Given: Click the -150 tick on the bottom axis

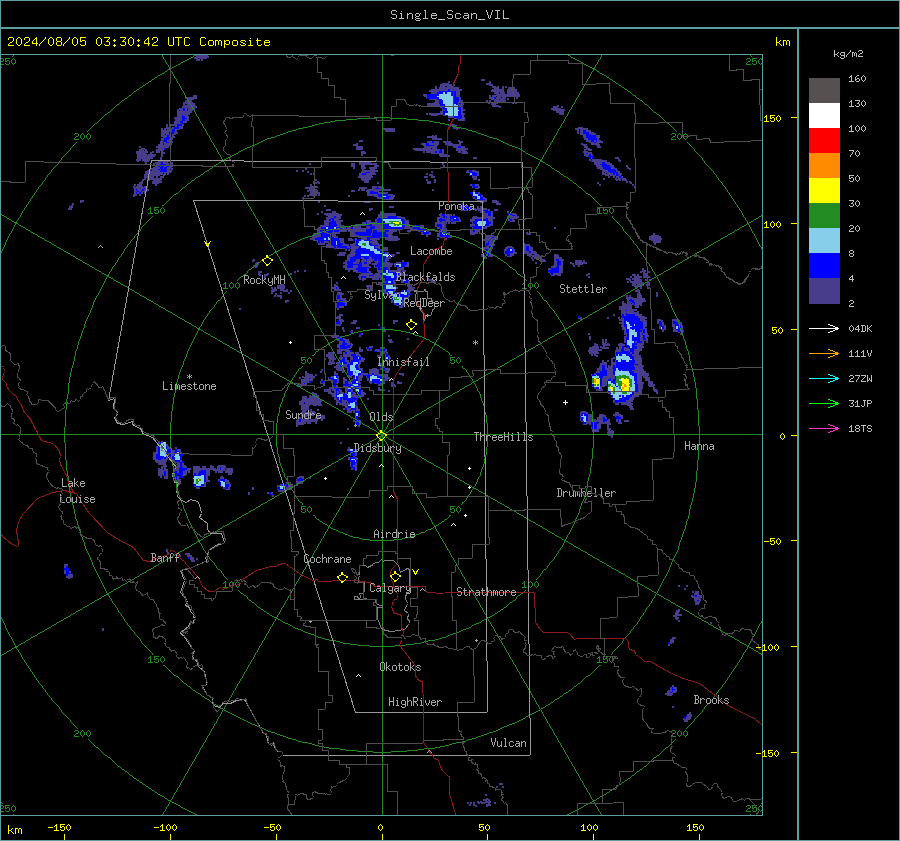Looking at the screenshot, I should 59,827.
